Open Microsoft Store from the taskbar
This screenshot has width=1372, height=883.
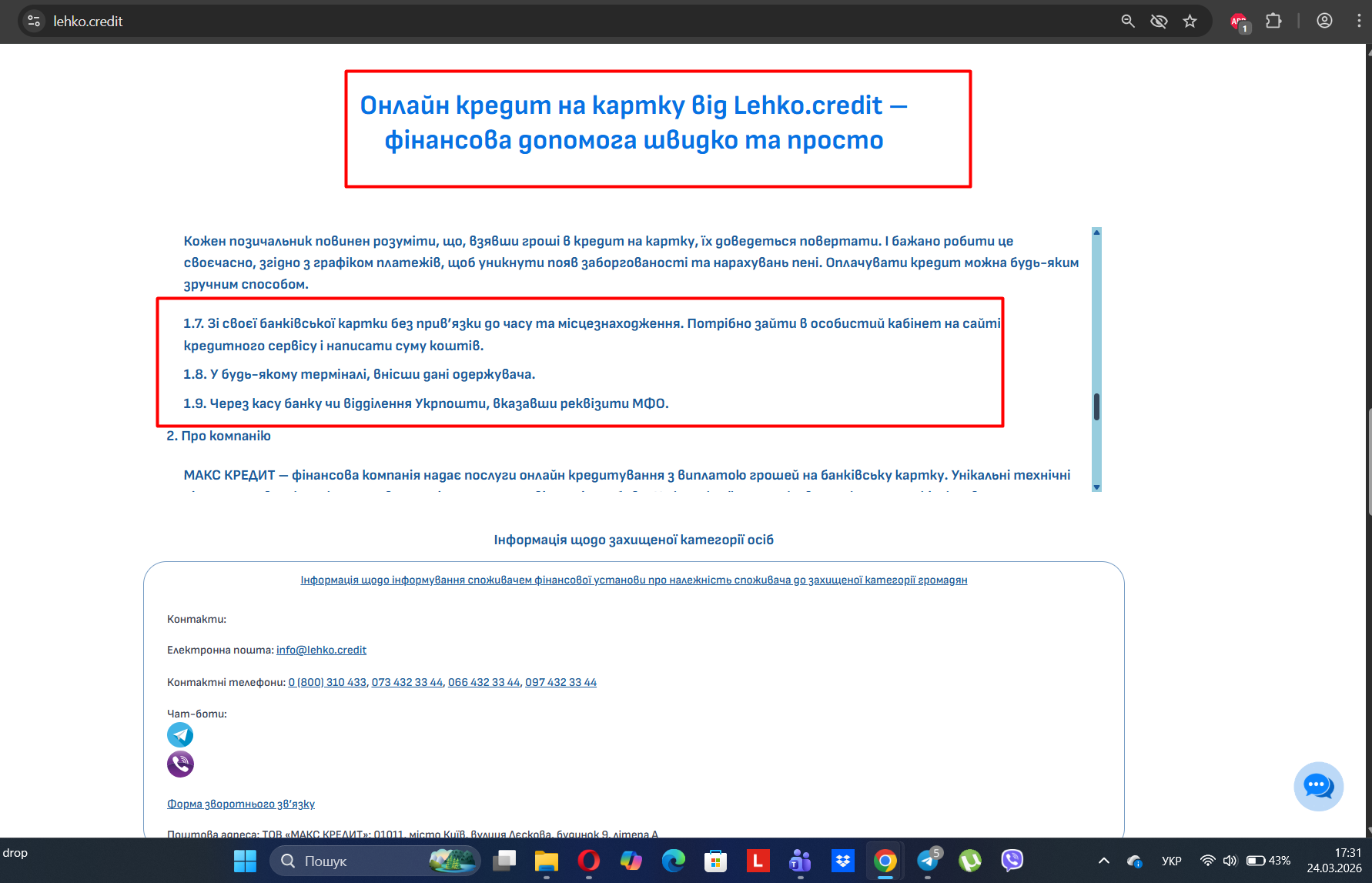716,861
